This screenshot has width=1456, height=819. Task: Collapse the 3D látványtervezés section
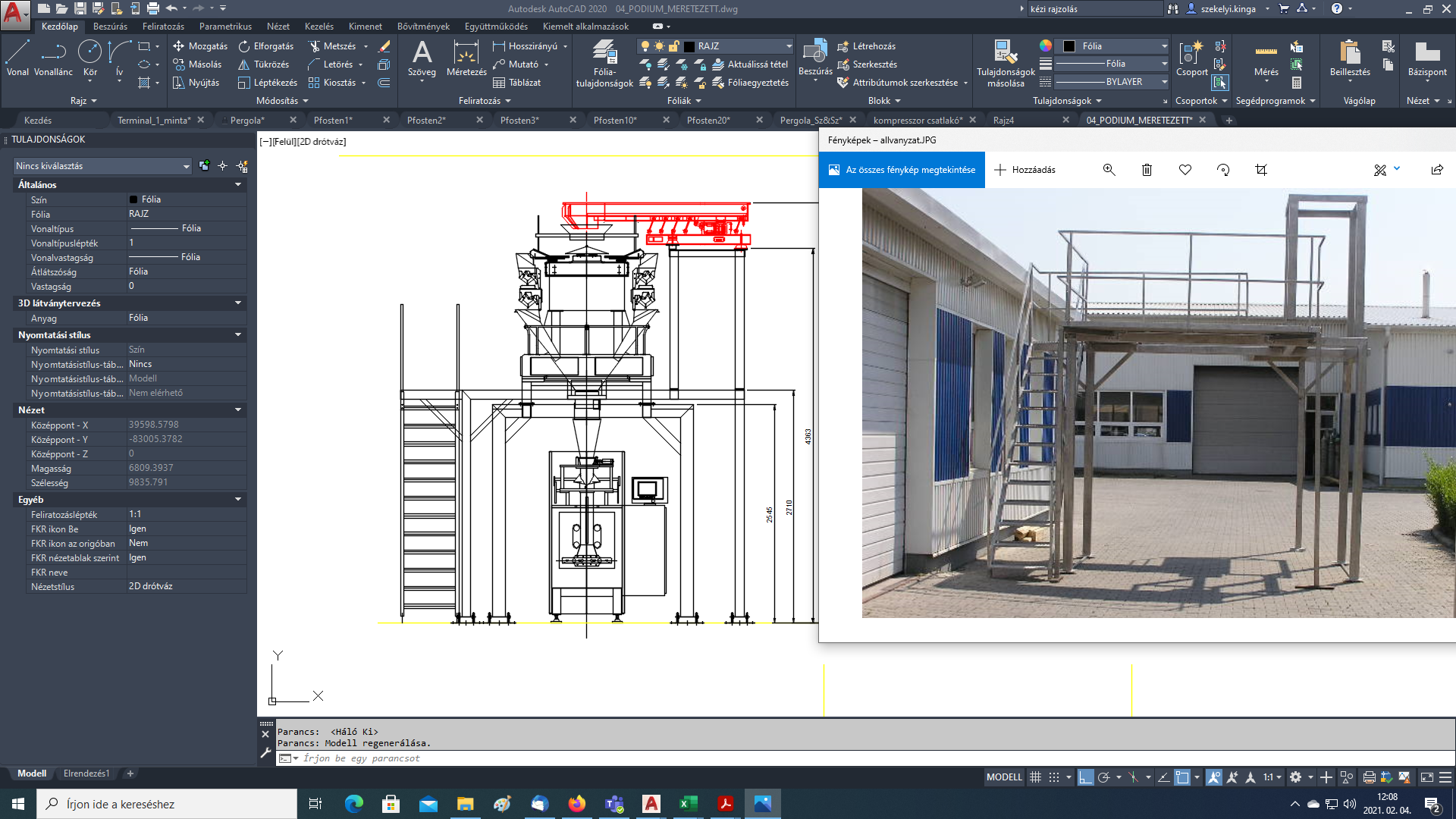238,303
